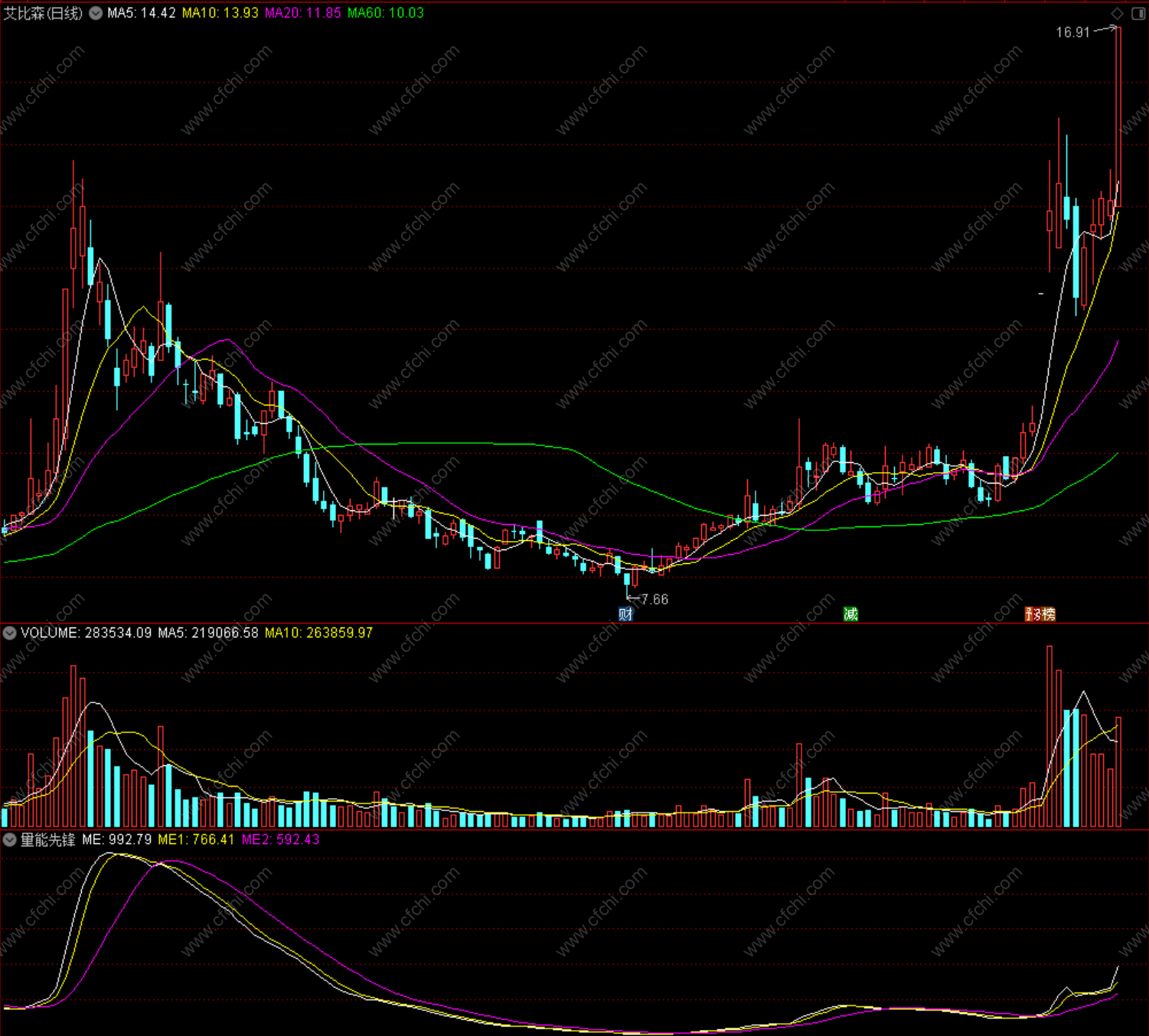This screenshot has width=1149, height=1036.
Task: Click the ME2: 592.43 value
Action: point(280,839)
